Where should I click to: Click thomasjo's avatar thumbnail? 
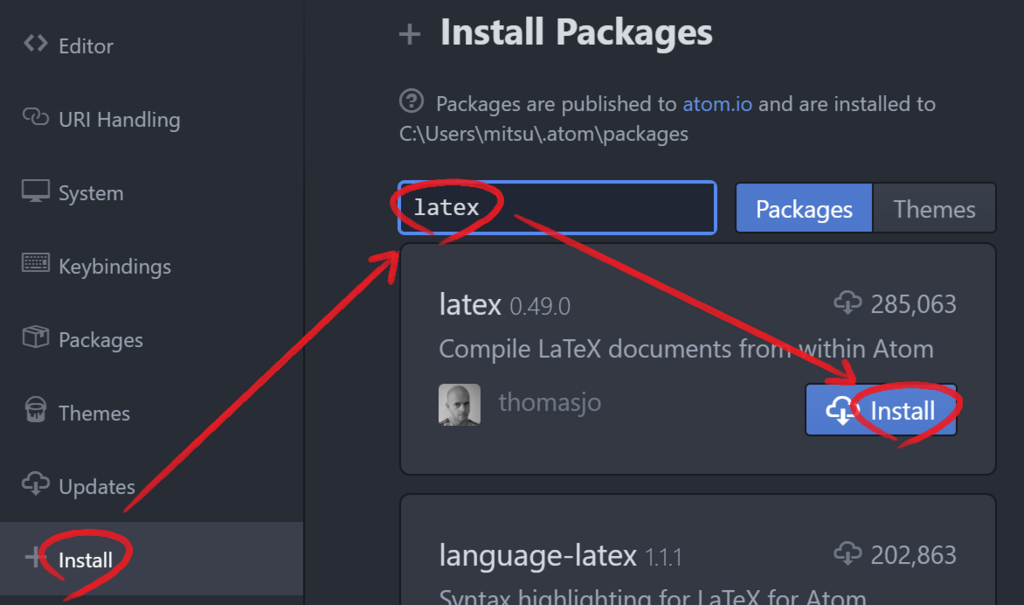[459, 405]
